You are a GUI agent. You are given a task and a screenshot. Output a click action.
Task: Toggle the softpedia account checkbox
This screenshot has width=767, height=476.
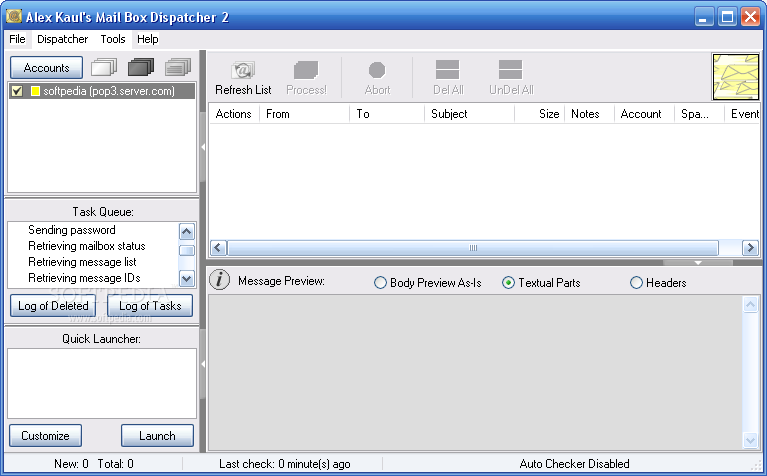pyautogui.click(x=17, y=91)
